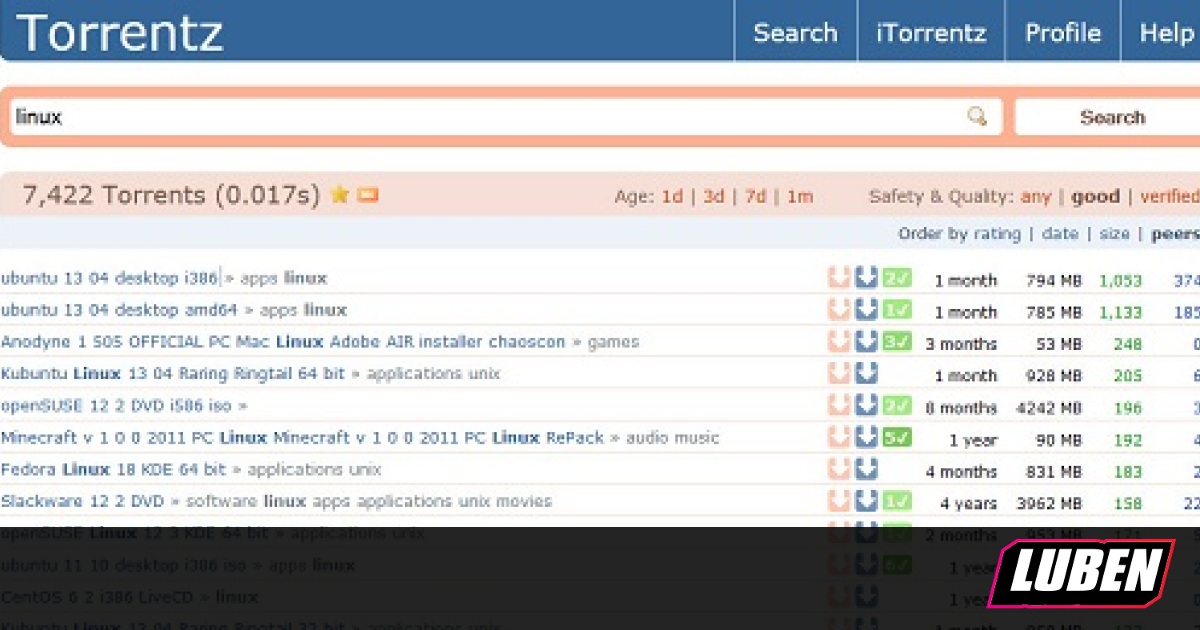Image resolution: width=1200 pixels, height=630 pixels.
Task: Open the Kubuntu Linux 13 04 64 bit torrent
Action: coord(172,374)
